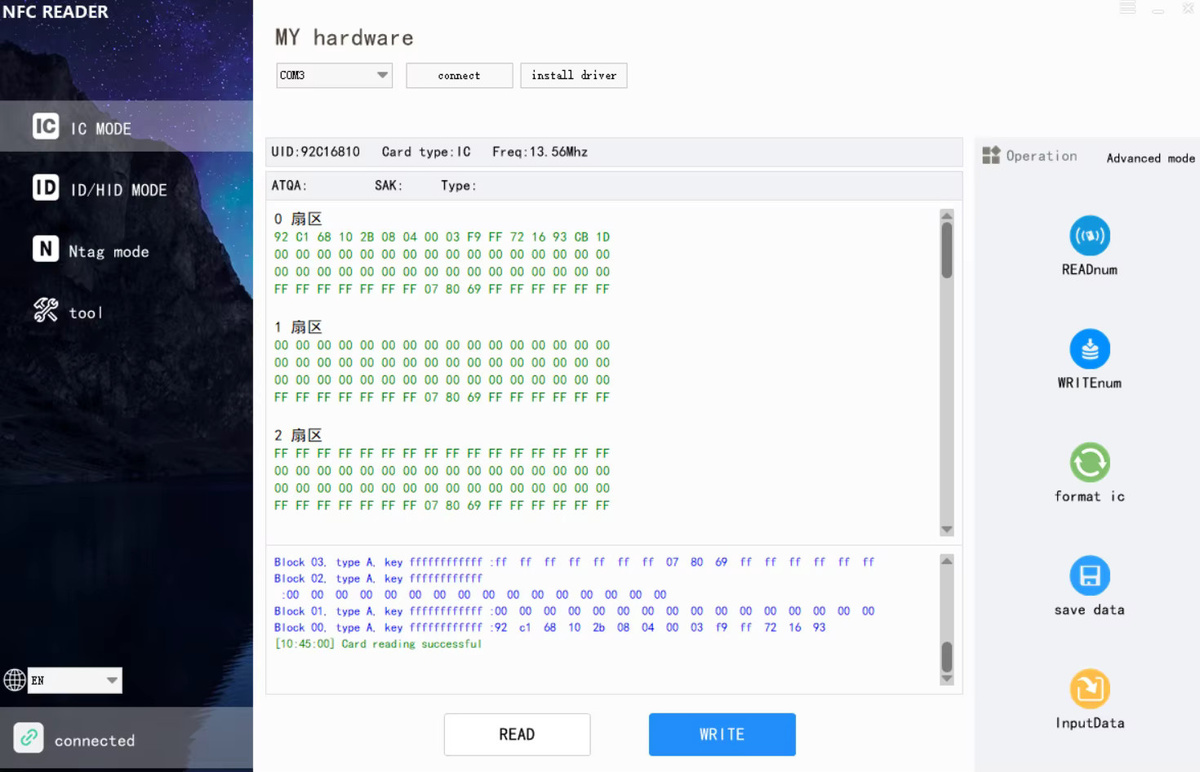The height and width of the screenshot is (772, 1200).
Task: Click the Block 03 log line
Action: coord(575,562)
